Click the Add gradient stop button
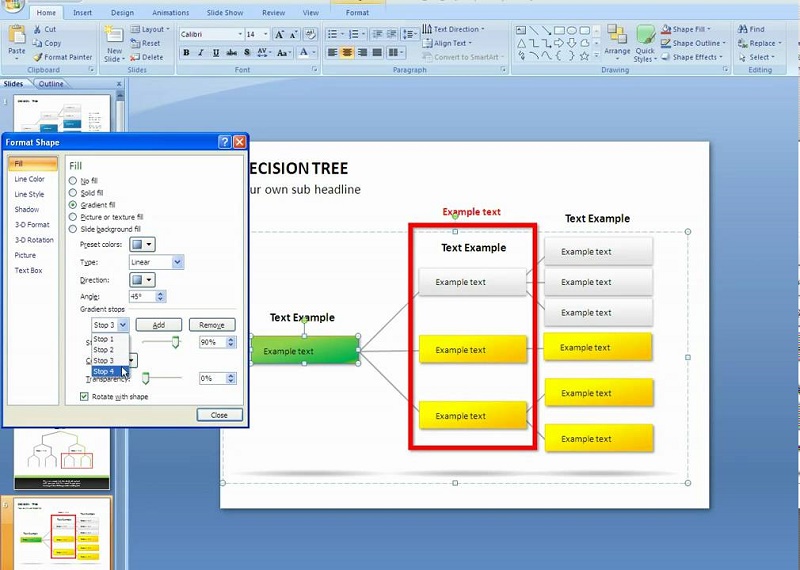 [159, 325]
